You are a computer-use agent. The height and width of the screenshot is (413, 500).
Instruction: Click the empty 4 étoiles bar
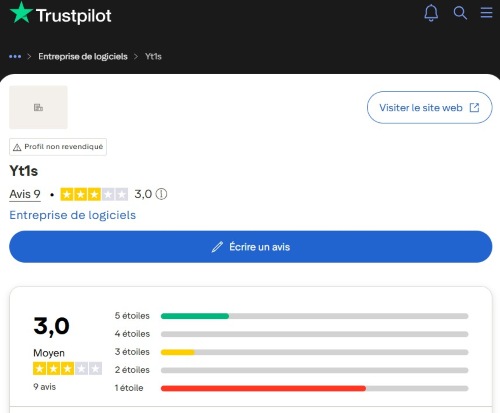[x=315, y=334]
